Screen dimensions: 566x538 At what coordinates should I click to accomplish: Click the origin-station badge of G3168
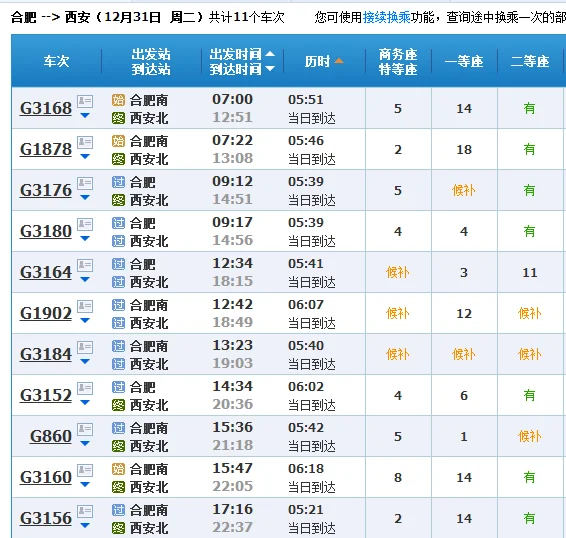pos(118,100)
